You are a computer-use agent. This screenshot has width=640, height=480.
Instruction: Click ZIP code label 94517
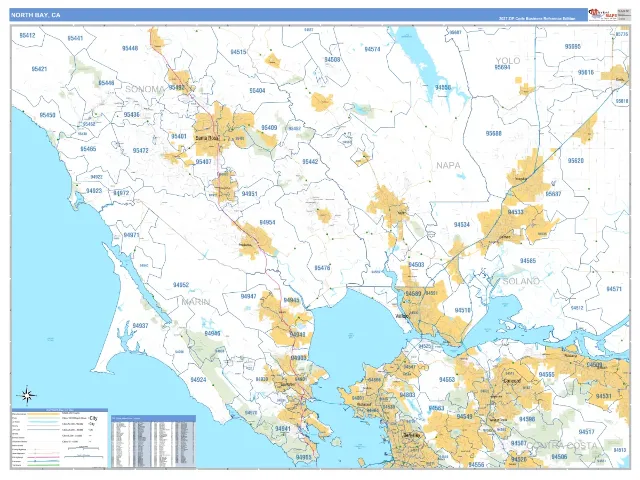pyautogui.click(x=587, y=432)
